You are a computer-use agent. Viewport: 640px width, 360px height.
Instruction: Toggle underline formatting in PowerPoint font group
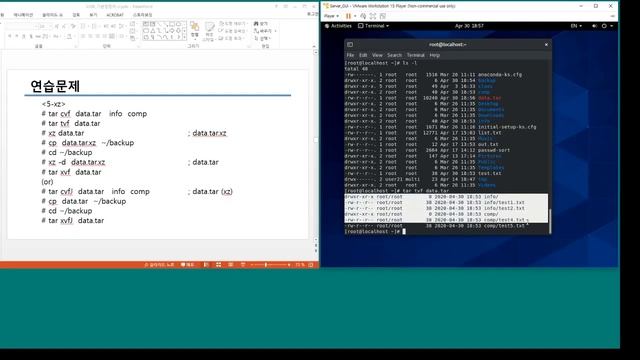[24, 36]
